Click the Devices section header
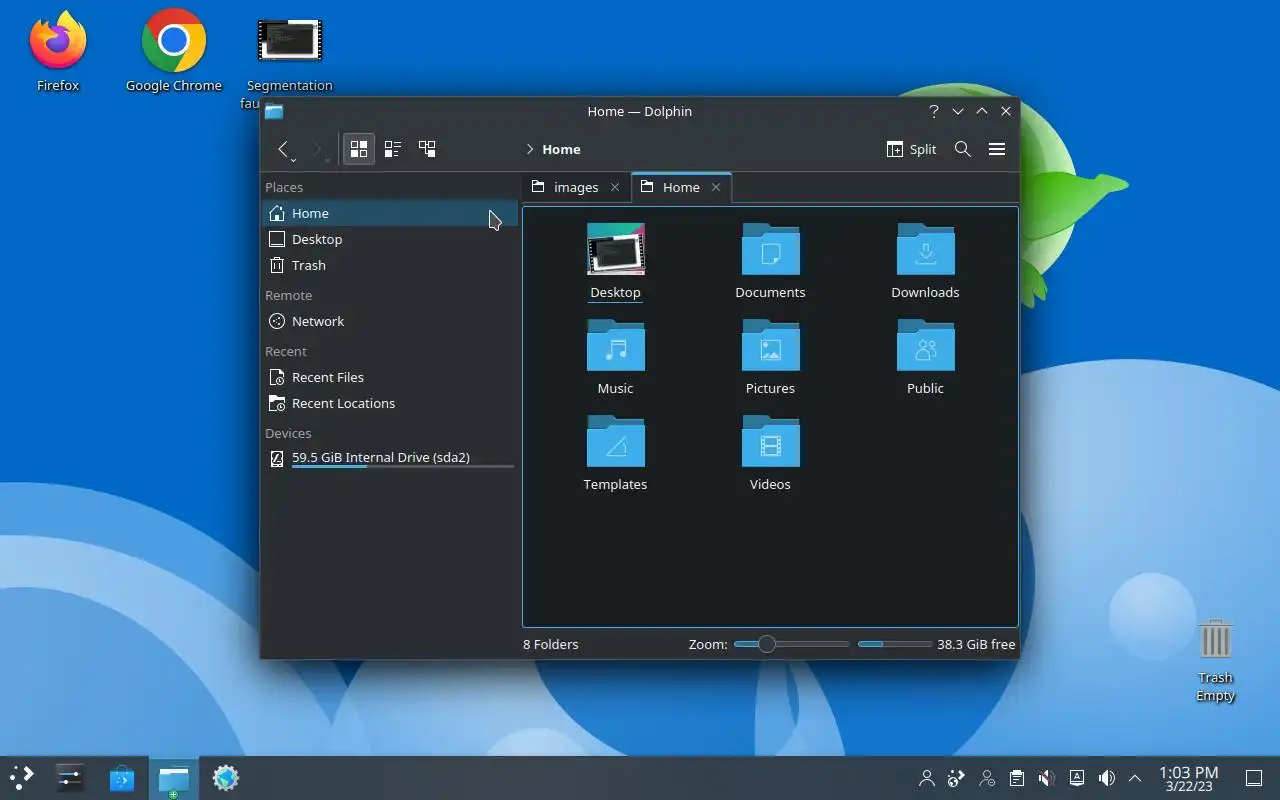Viewport: 1280px width, 800px height. (288, 433)
